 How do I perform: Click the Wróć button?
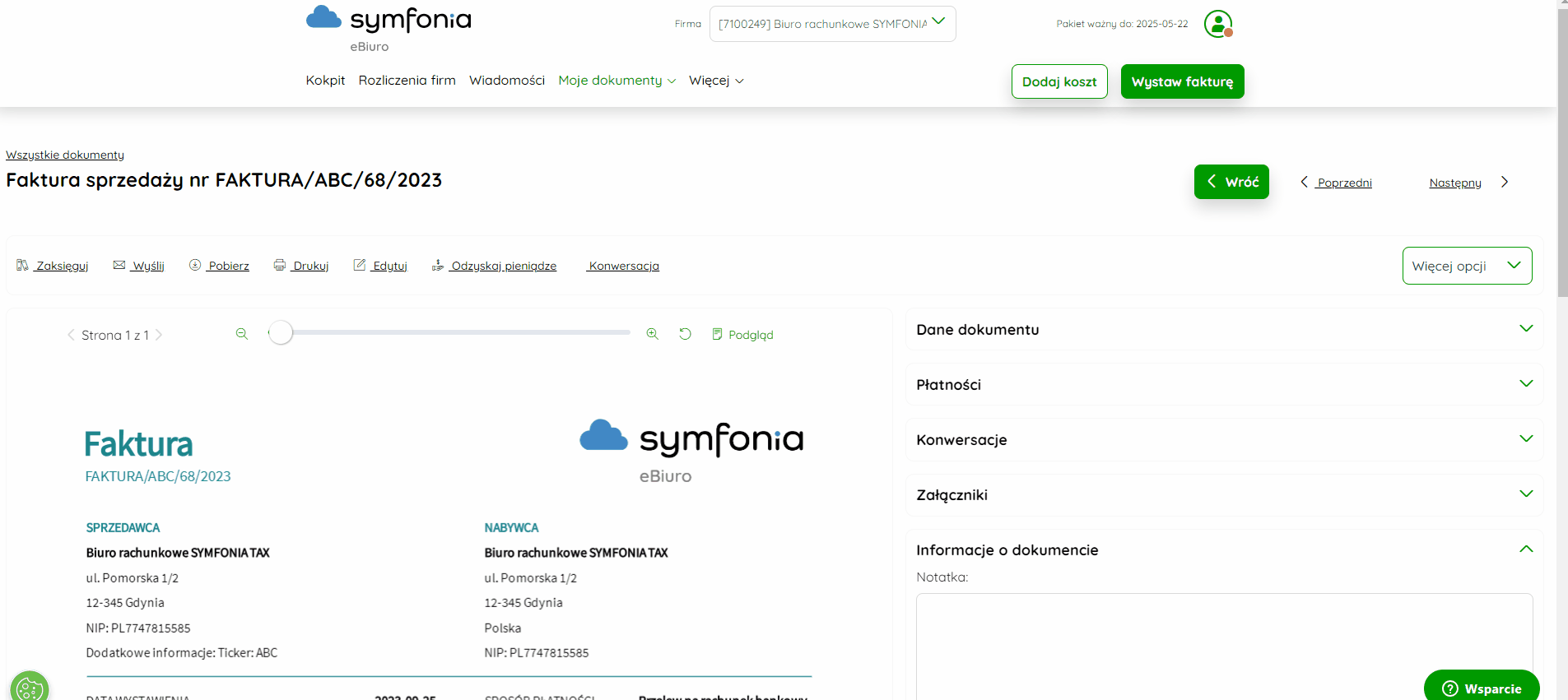[1231, 182]
